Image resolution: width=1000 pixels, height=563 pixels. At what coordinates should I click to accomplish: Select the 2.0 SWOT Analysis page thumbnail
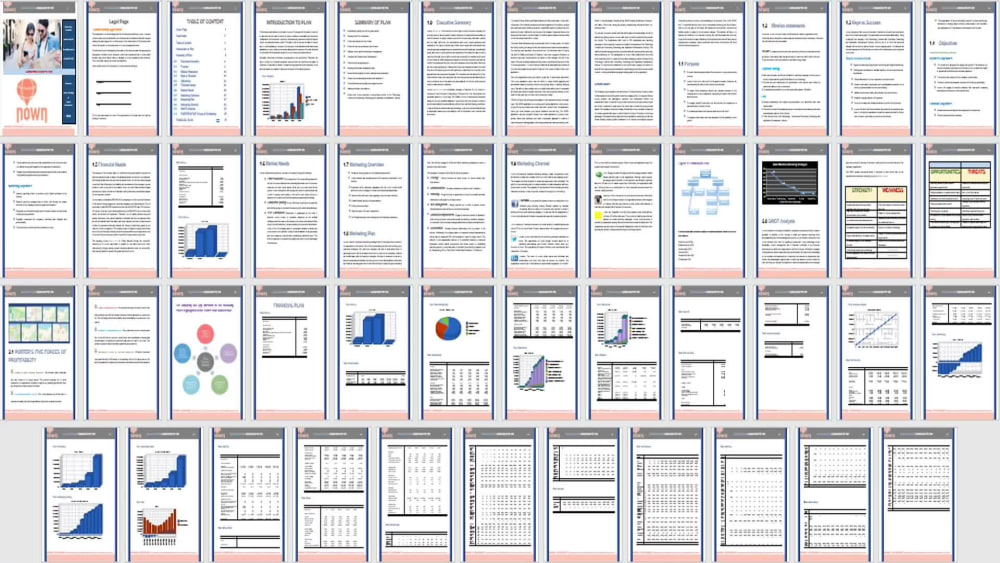(x=793, y=210)
